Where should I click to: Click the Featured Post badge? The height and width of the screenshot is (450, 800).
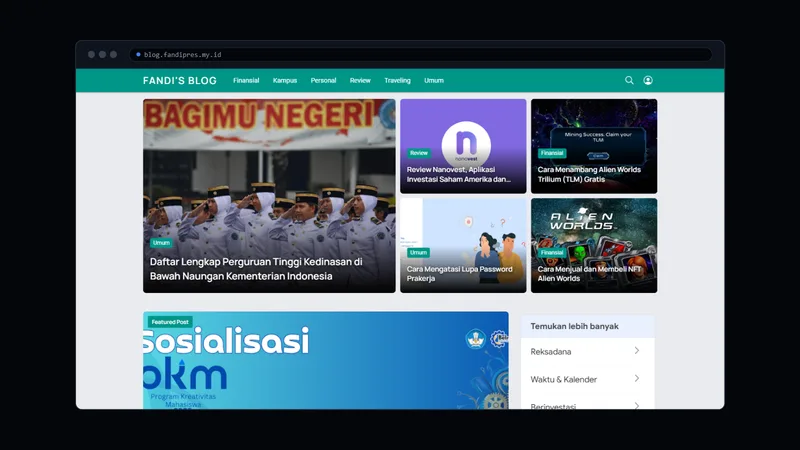170,322
